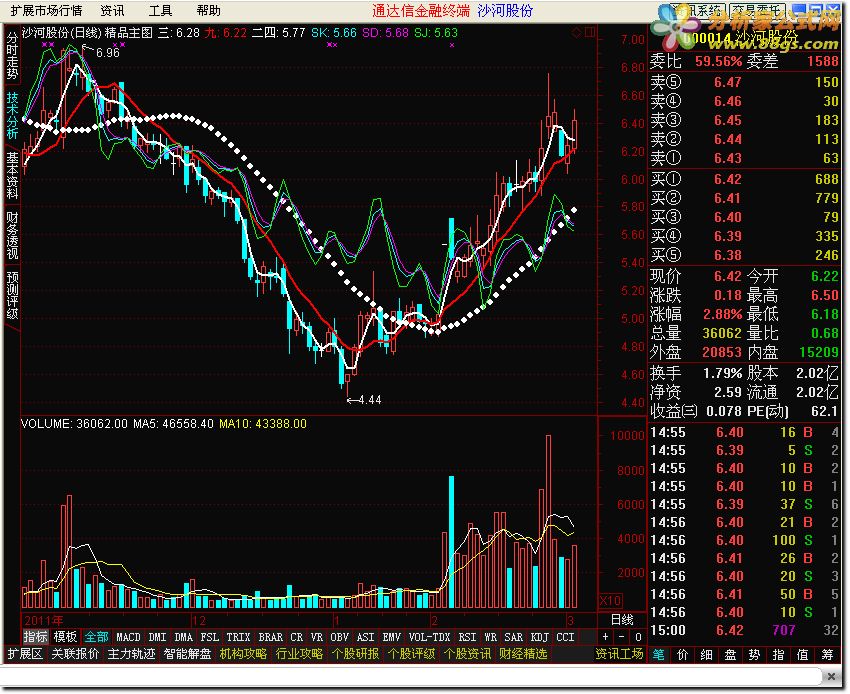This screenshot has width=850, height=694.
Task: Apply the FSL indicator
Action: 210,637
